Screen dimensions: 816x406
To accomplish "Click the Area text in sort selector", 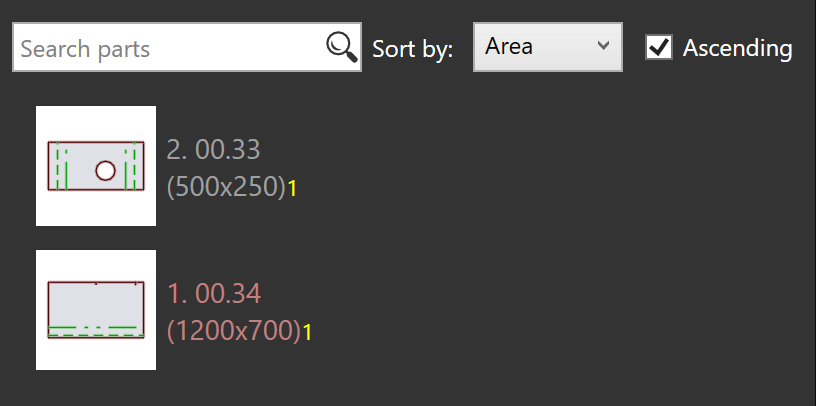I will point(509,46).
